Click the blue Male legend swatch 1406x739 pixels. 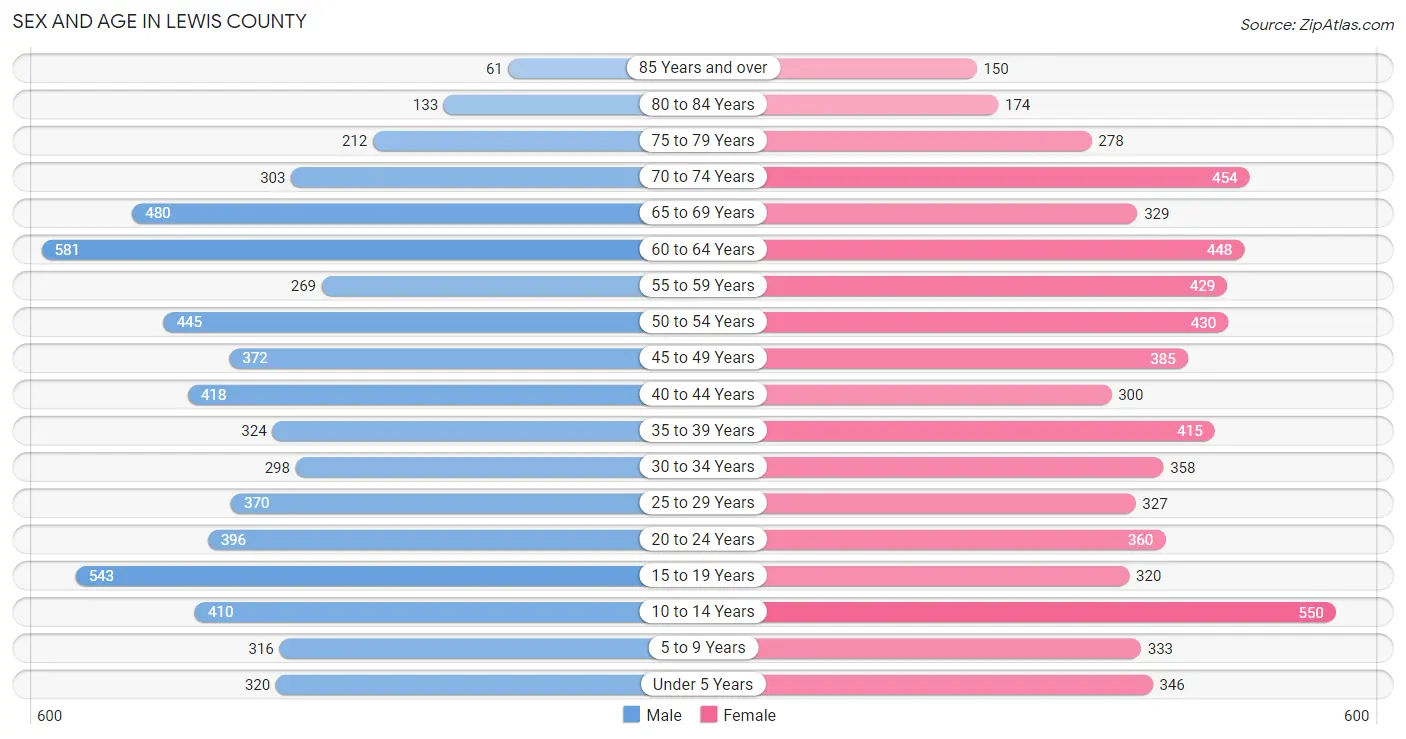[x=631, y=715]
